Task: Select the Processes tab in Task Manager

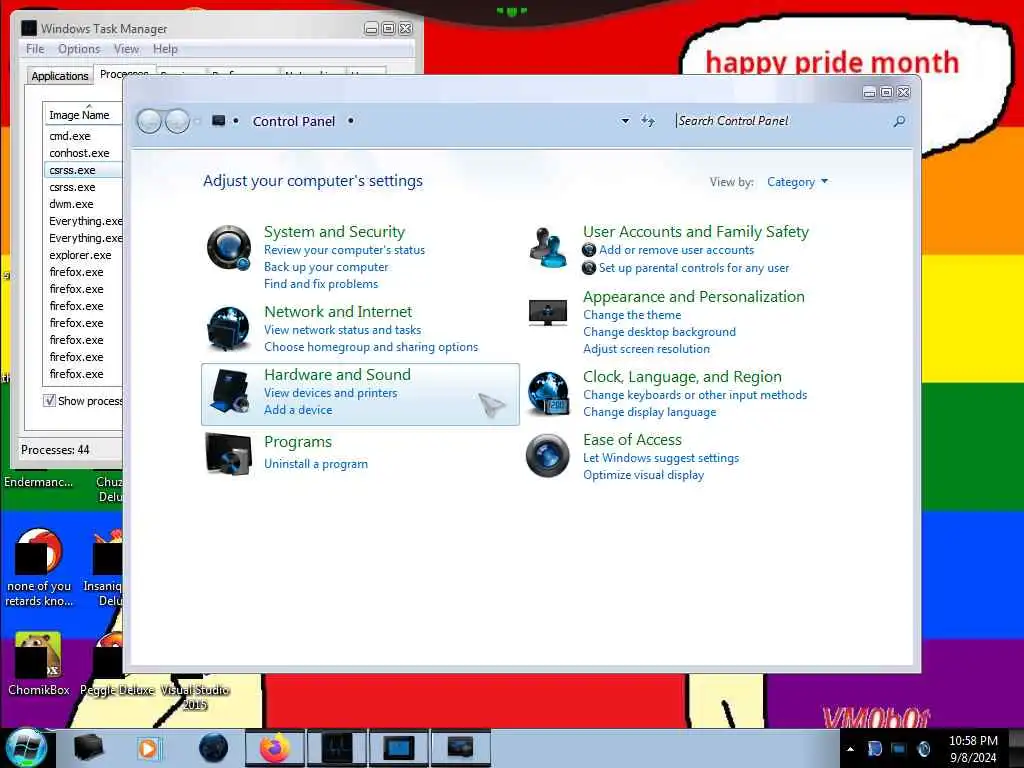Action: point(124,73)
